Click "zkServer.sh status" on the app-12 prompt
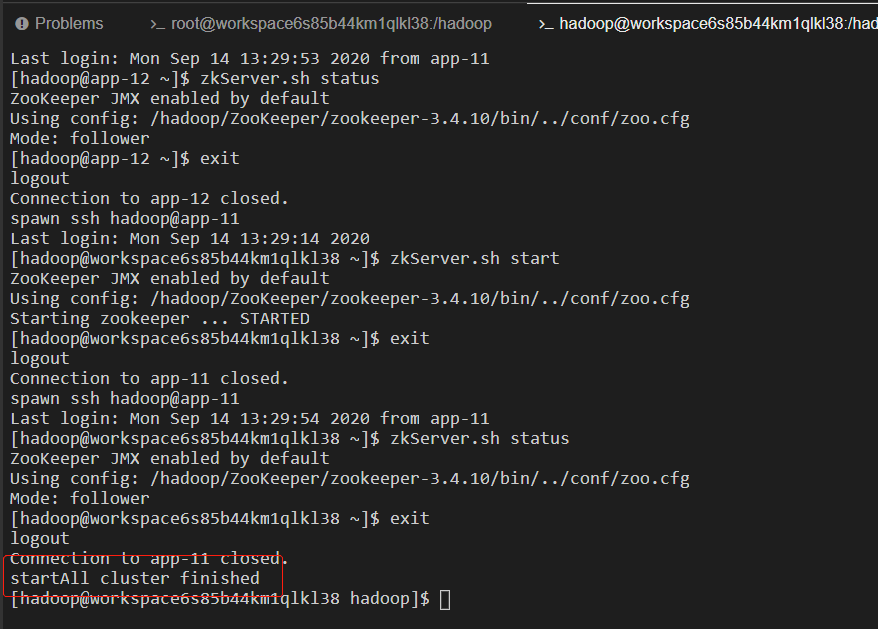This screenshot has height=629, width=878. (x=289, y=78)
